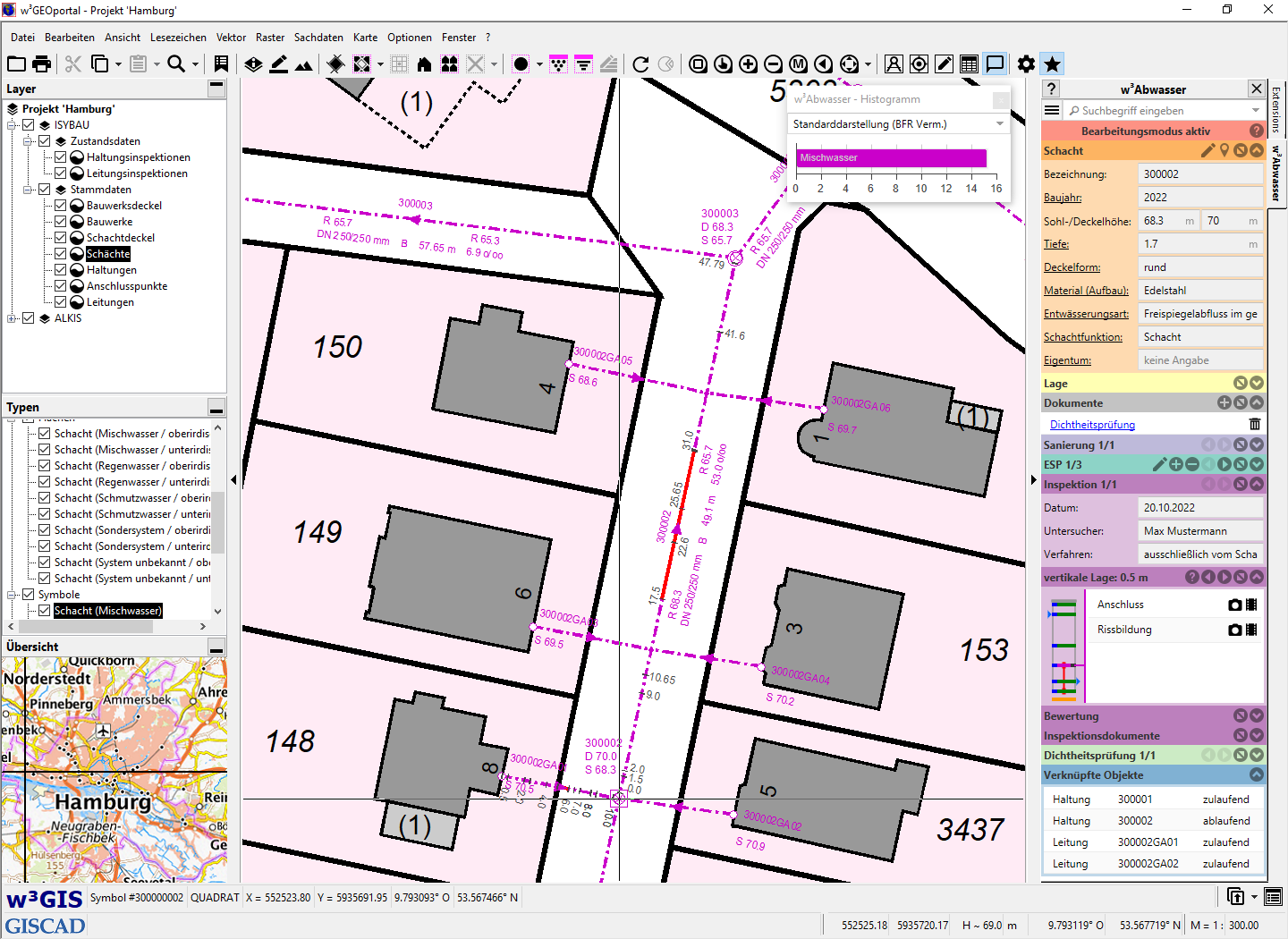Viewport: 1288px width, 939px height.
Task: Open the hamburger menu in w³Abwasser panel
Action: [1052, 110]
